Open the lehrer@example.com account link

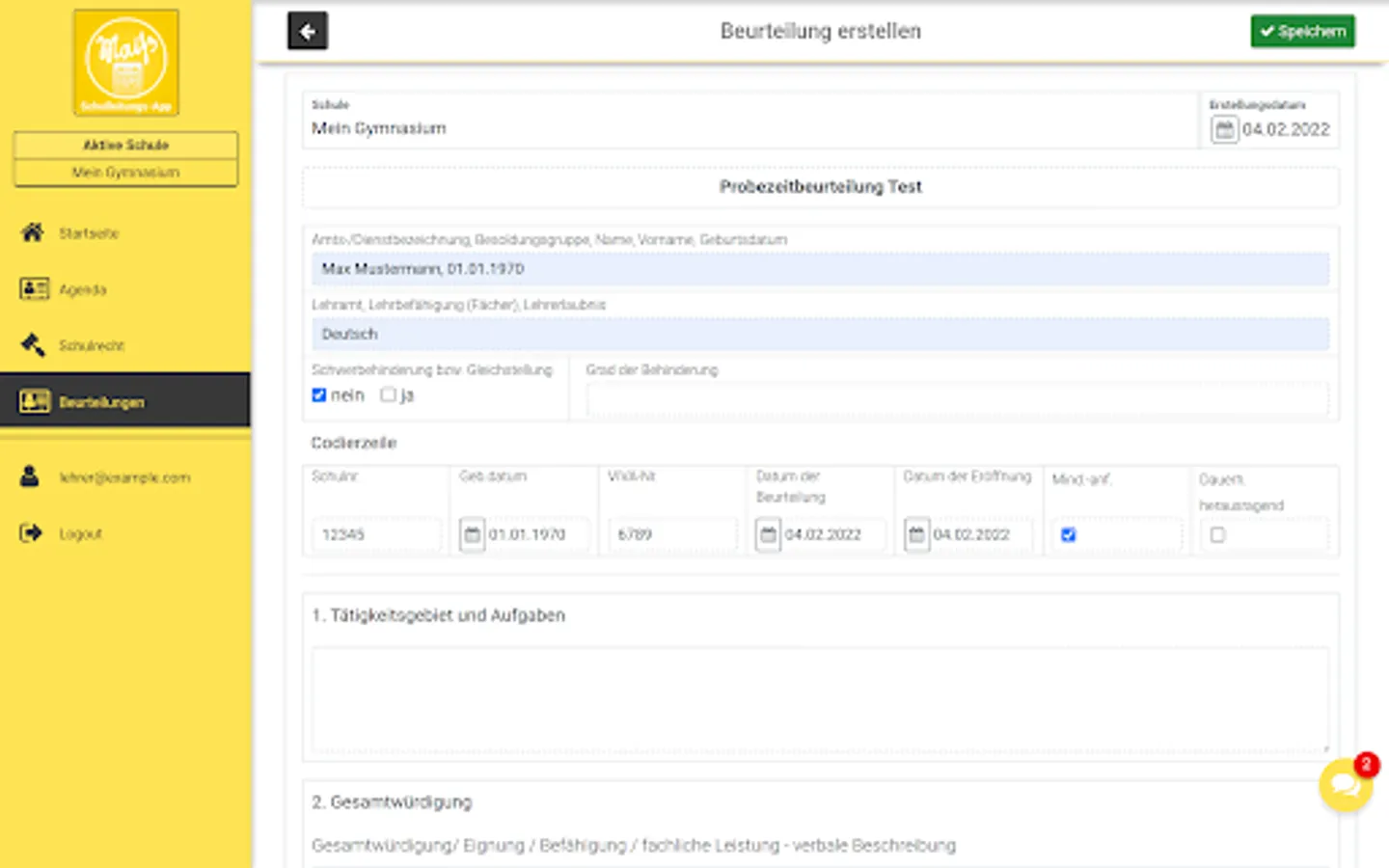tap(124, 477)
